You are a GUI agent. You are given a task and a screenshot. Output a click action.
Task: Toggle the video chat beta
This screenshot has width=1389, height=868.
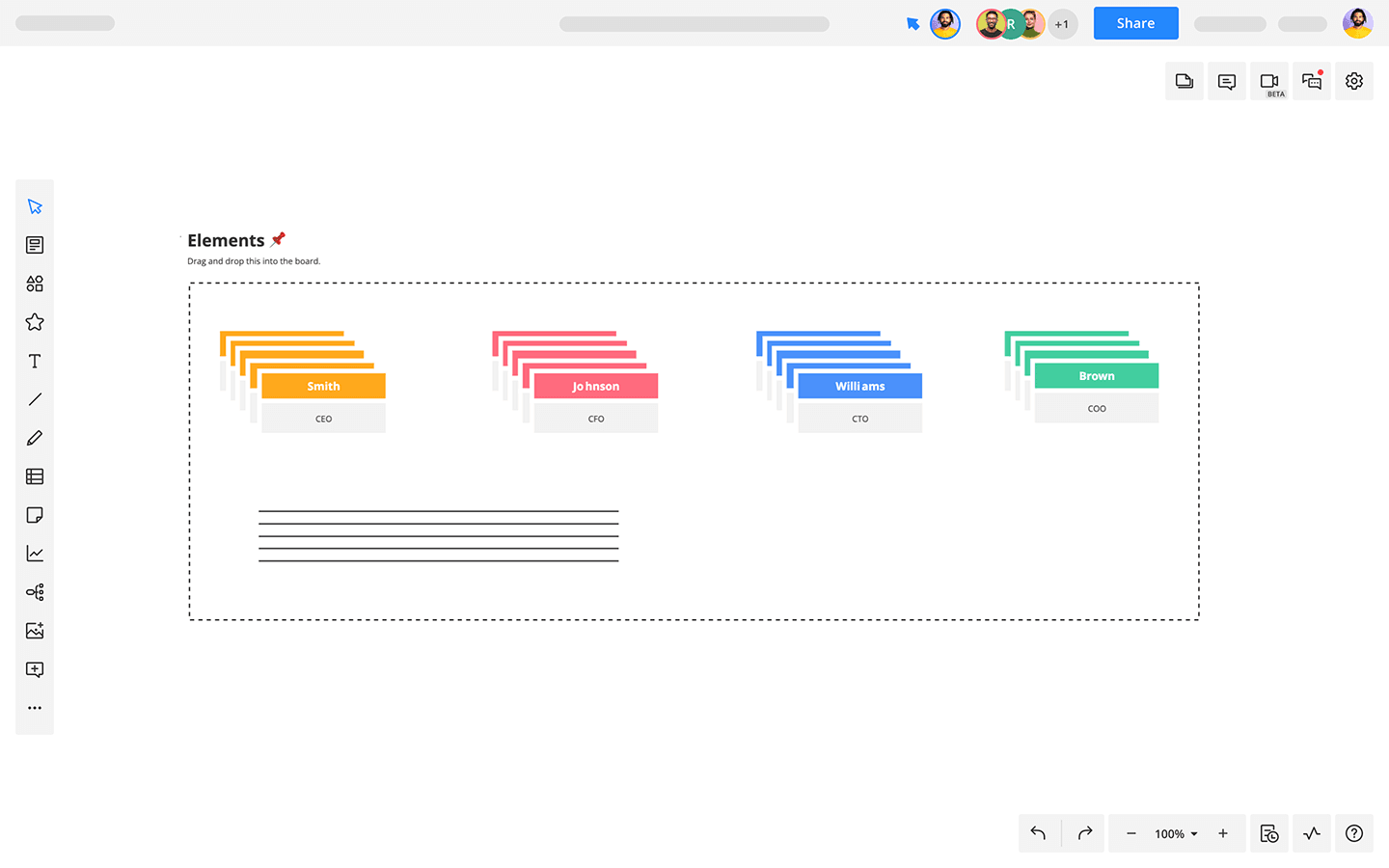(x=1269, y=82)
